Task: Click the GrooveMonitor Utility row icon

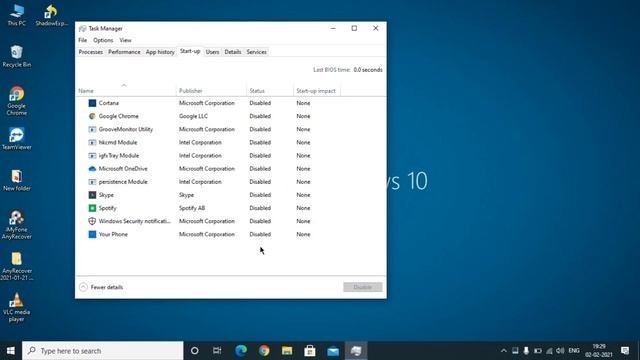Action: (x=92, y=129)
